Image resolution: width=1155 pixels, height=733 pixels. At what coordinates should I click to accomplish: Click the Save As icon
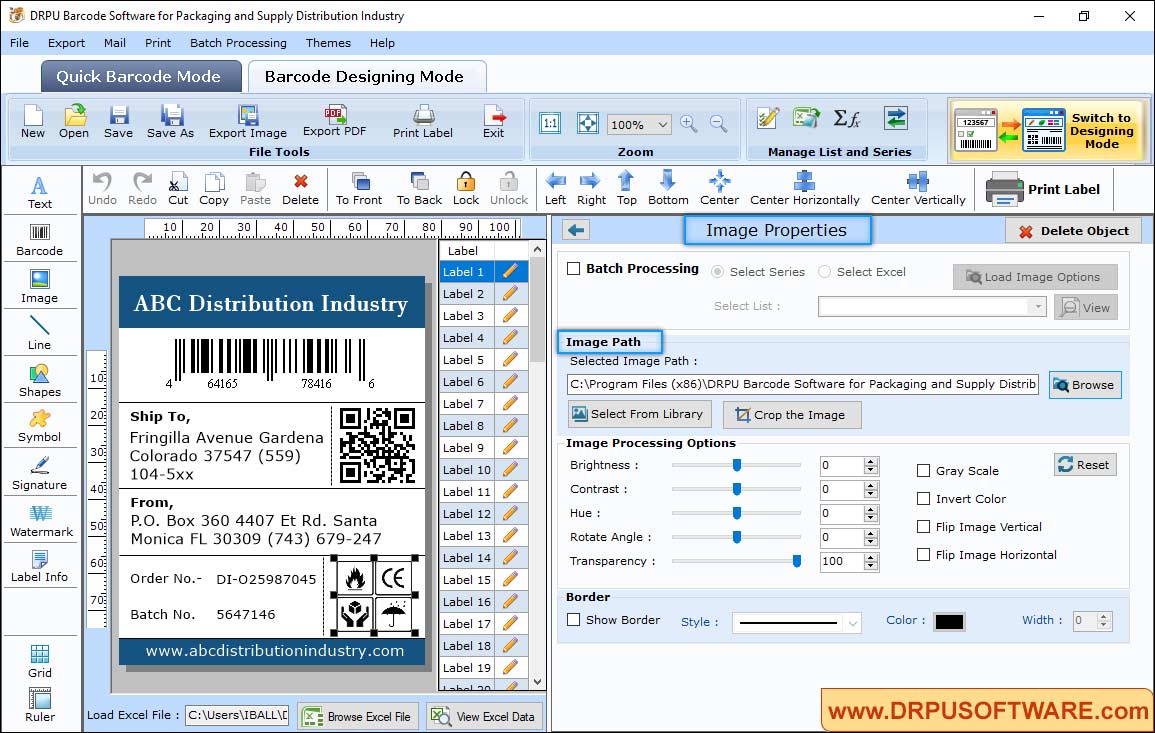point(170,122)
